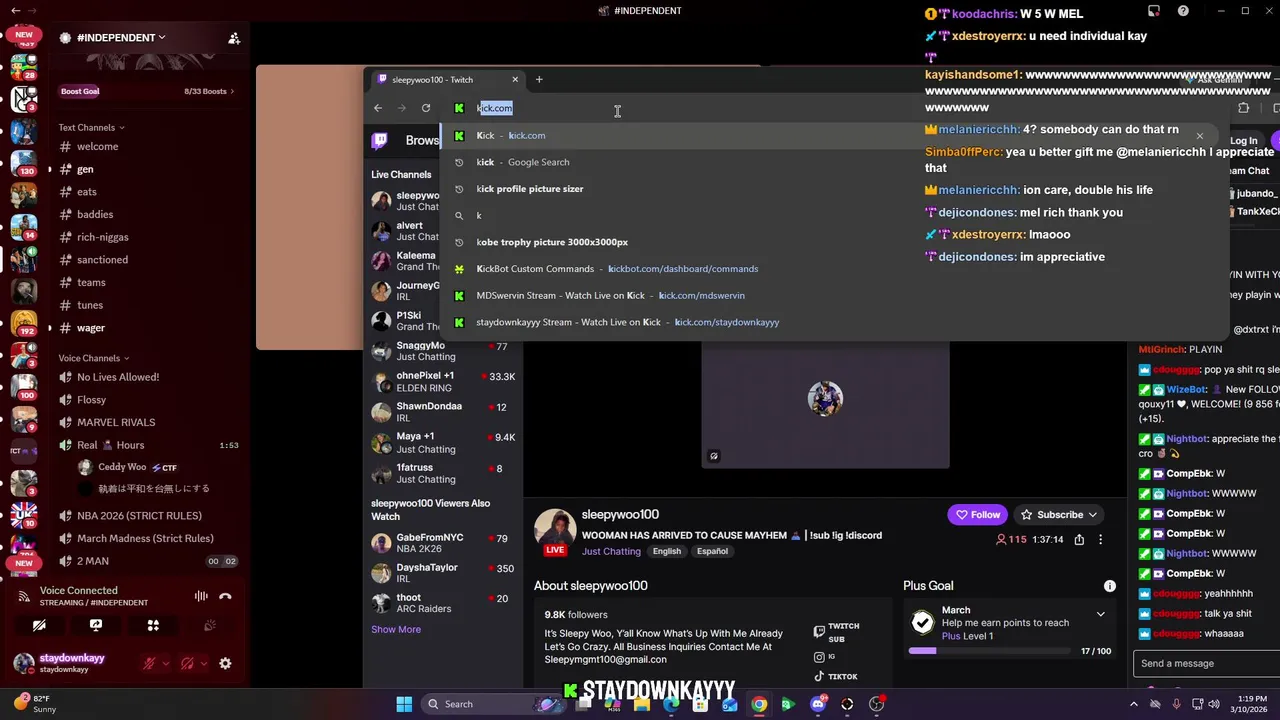Click invite people icon beside server name
The image size is (1280, 720).
[234, 38]
